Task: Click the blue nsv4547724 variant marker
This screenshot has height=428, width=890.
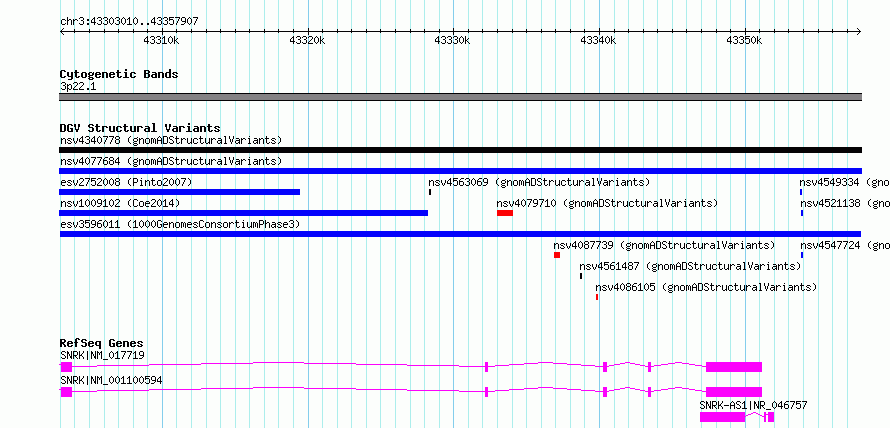Action: point(801,255)
